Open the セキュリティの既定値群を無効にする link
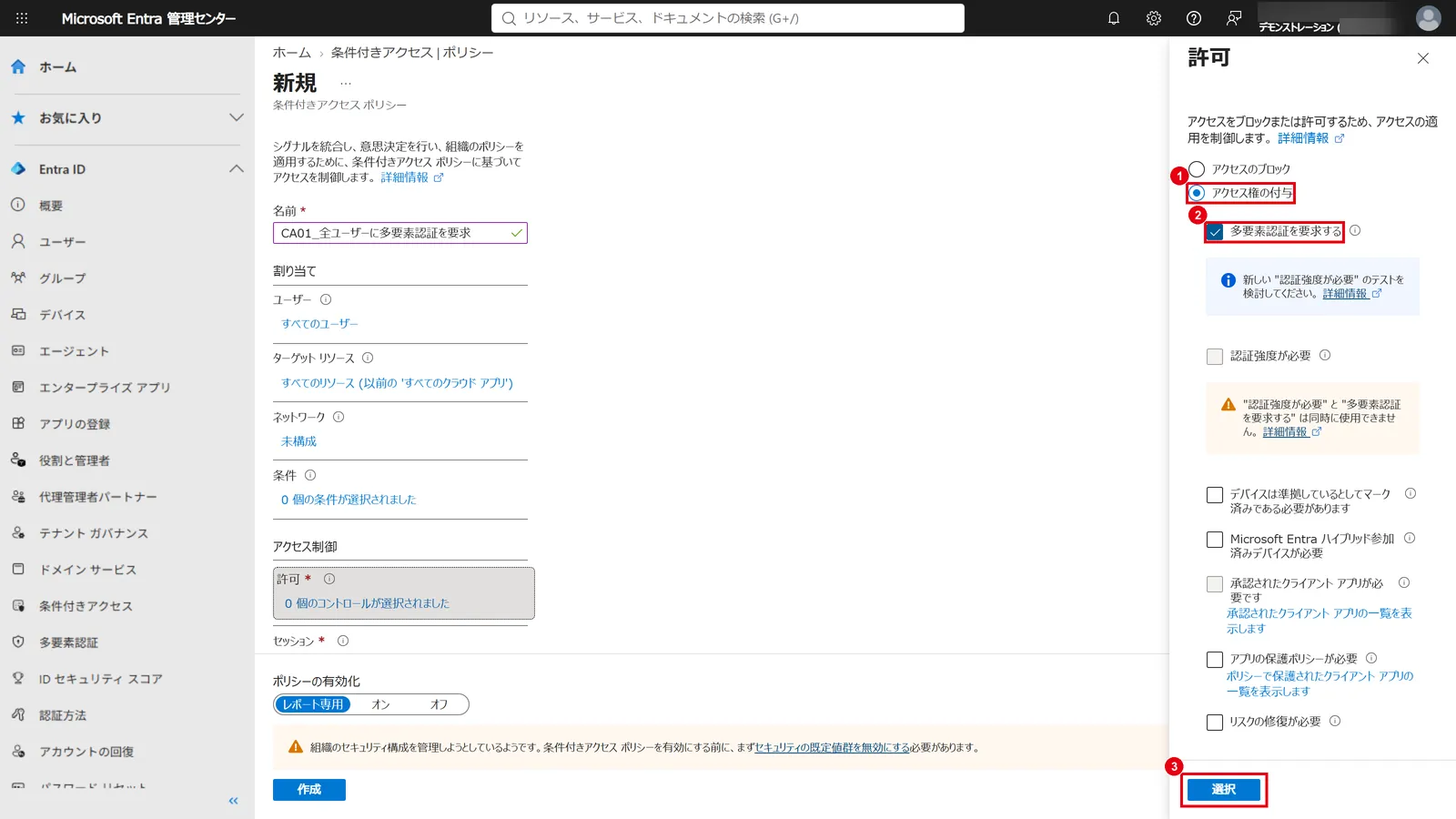Viewport: 1456px width, 819px height. coord(832,747)
